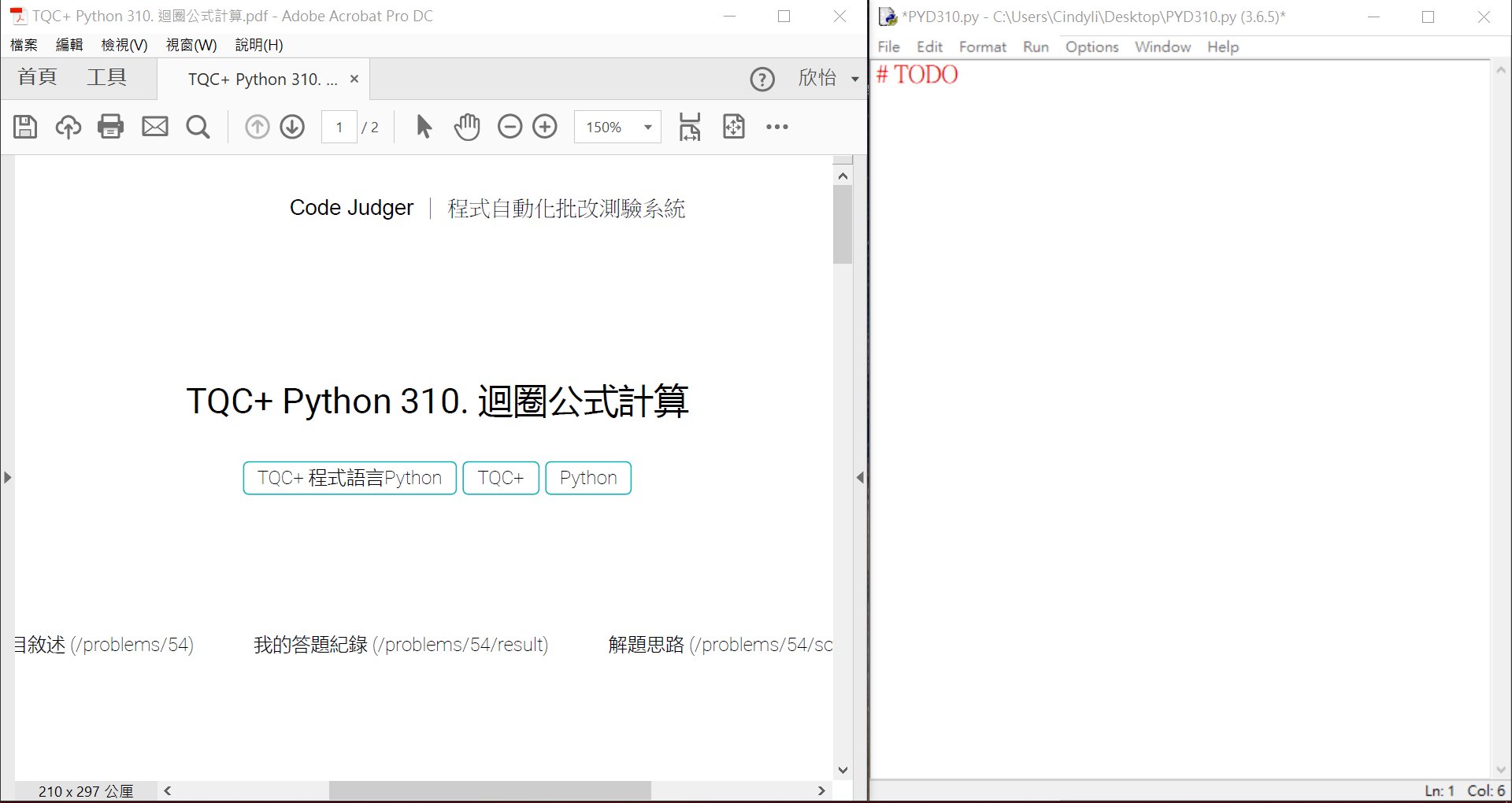Open the Help menu in IDLE

(x=1223, y=46)
